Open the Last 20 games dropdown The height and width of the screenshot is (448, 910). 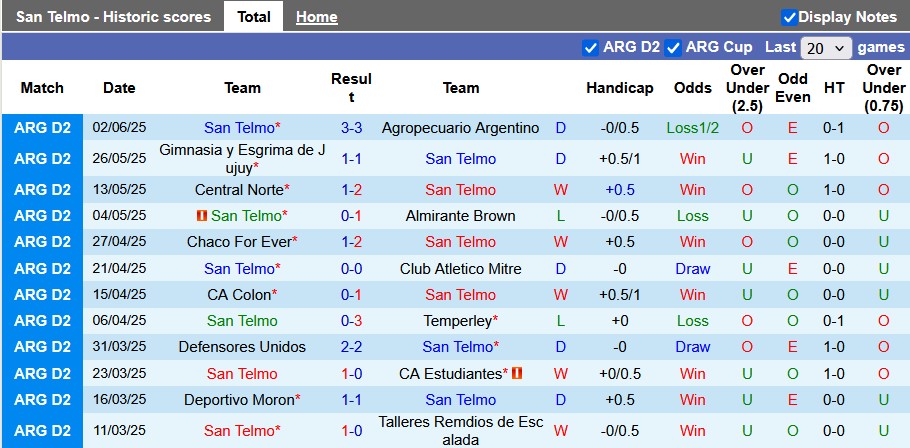pos(826,48)
